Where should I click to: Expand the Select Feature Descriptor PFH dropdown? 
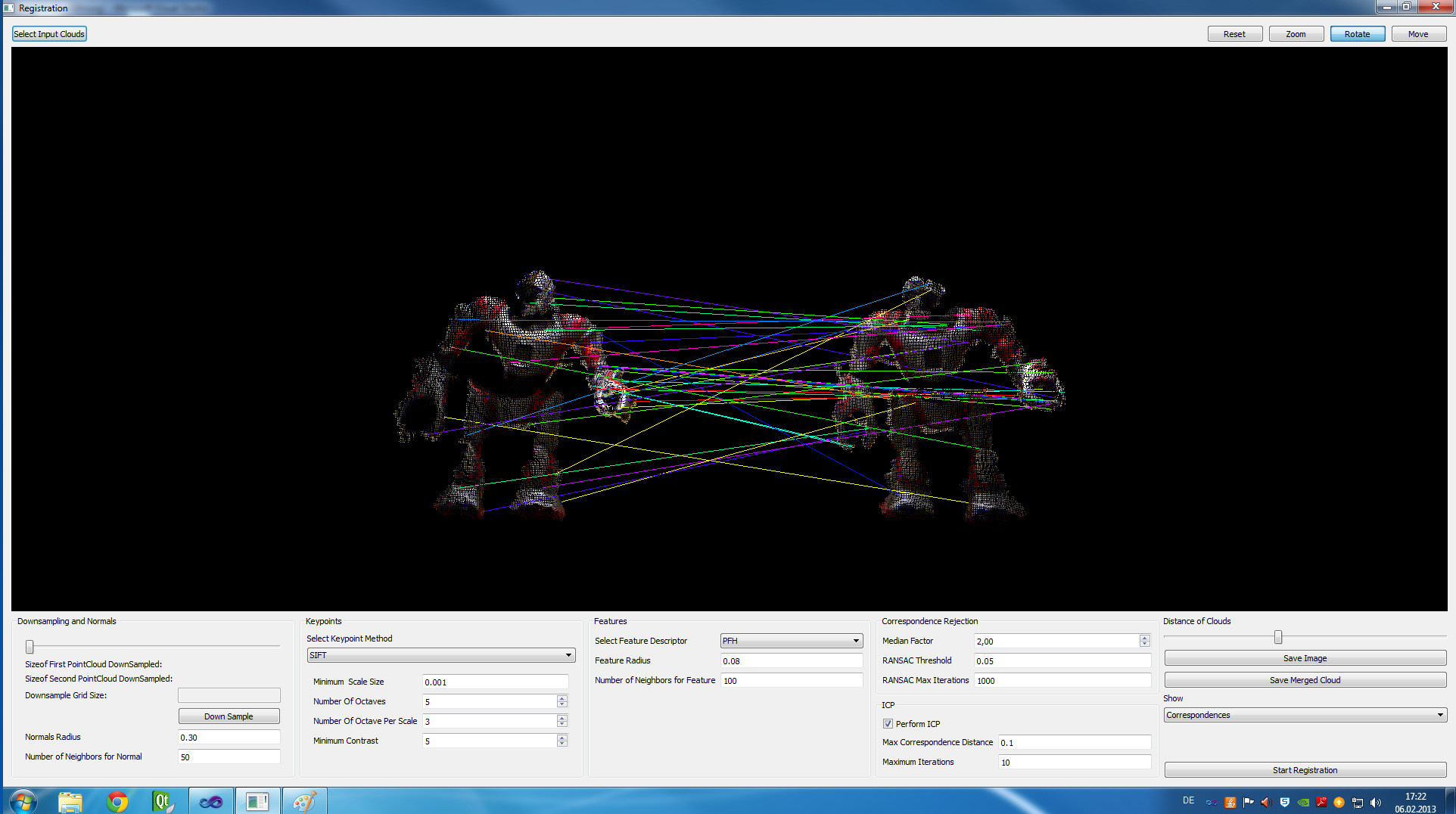[x=791, y=641]
